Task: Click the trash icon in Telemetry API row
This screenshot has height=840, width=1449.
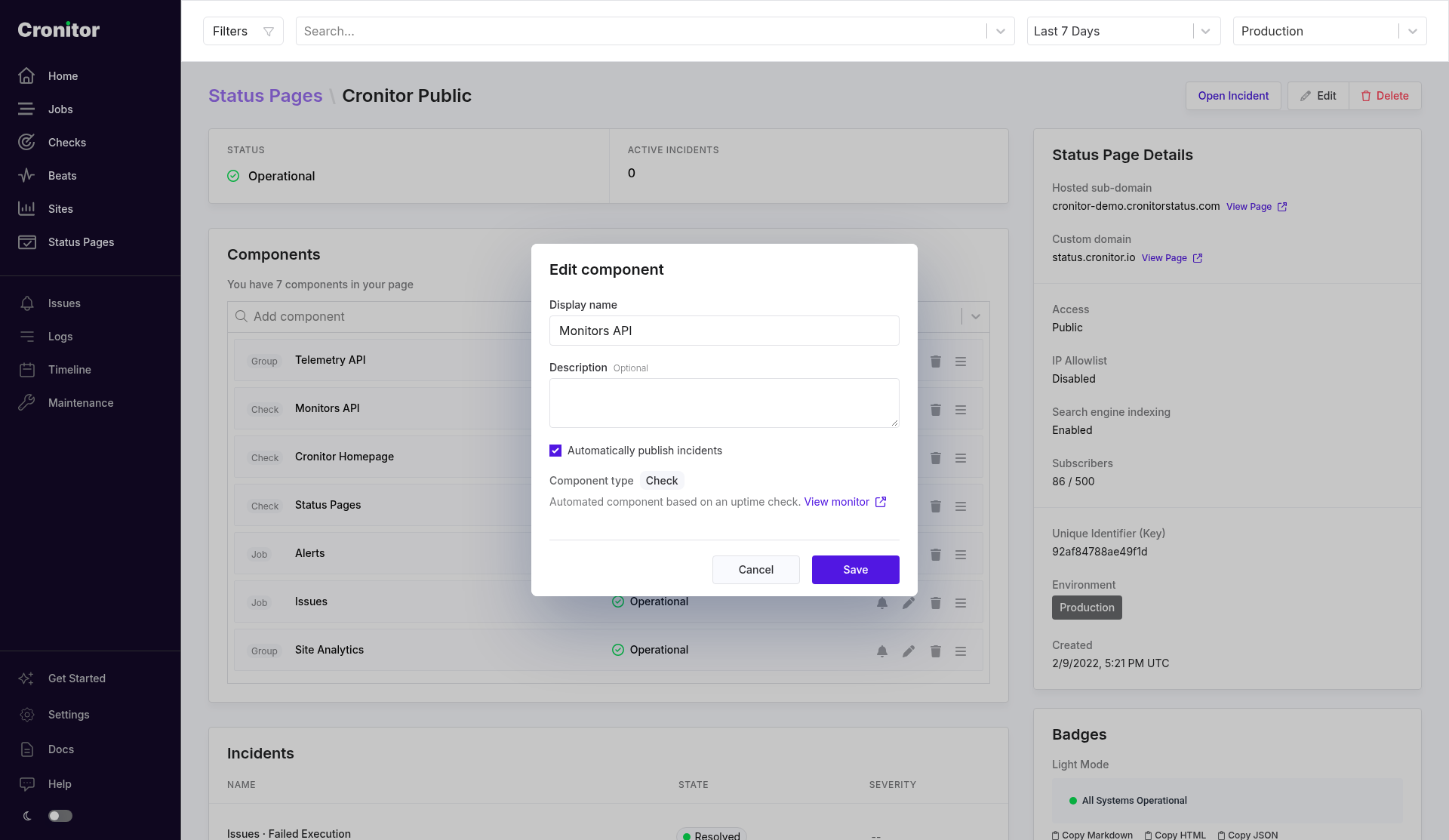Action: 936,362
